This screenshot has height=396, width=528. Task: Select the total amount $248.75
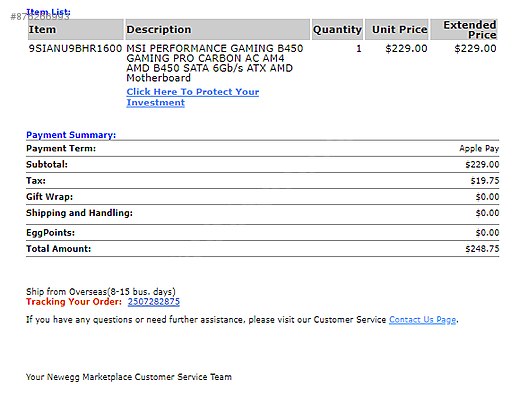pos(482,249)
